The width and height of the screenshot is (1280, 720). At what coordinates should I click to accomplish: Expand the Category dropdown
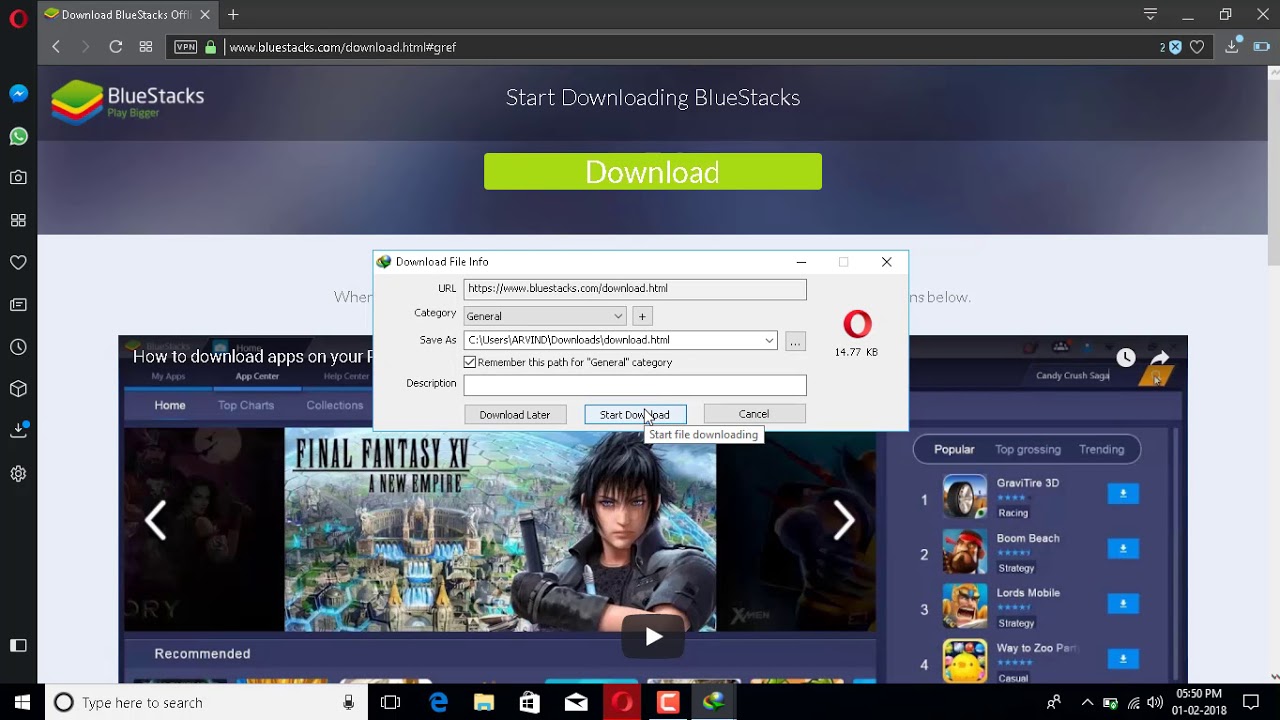click(x=618, y=316)
